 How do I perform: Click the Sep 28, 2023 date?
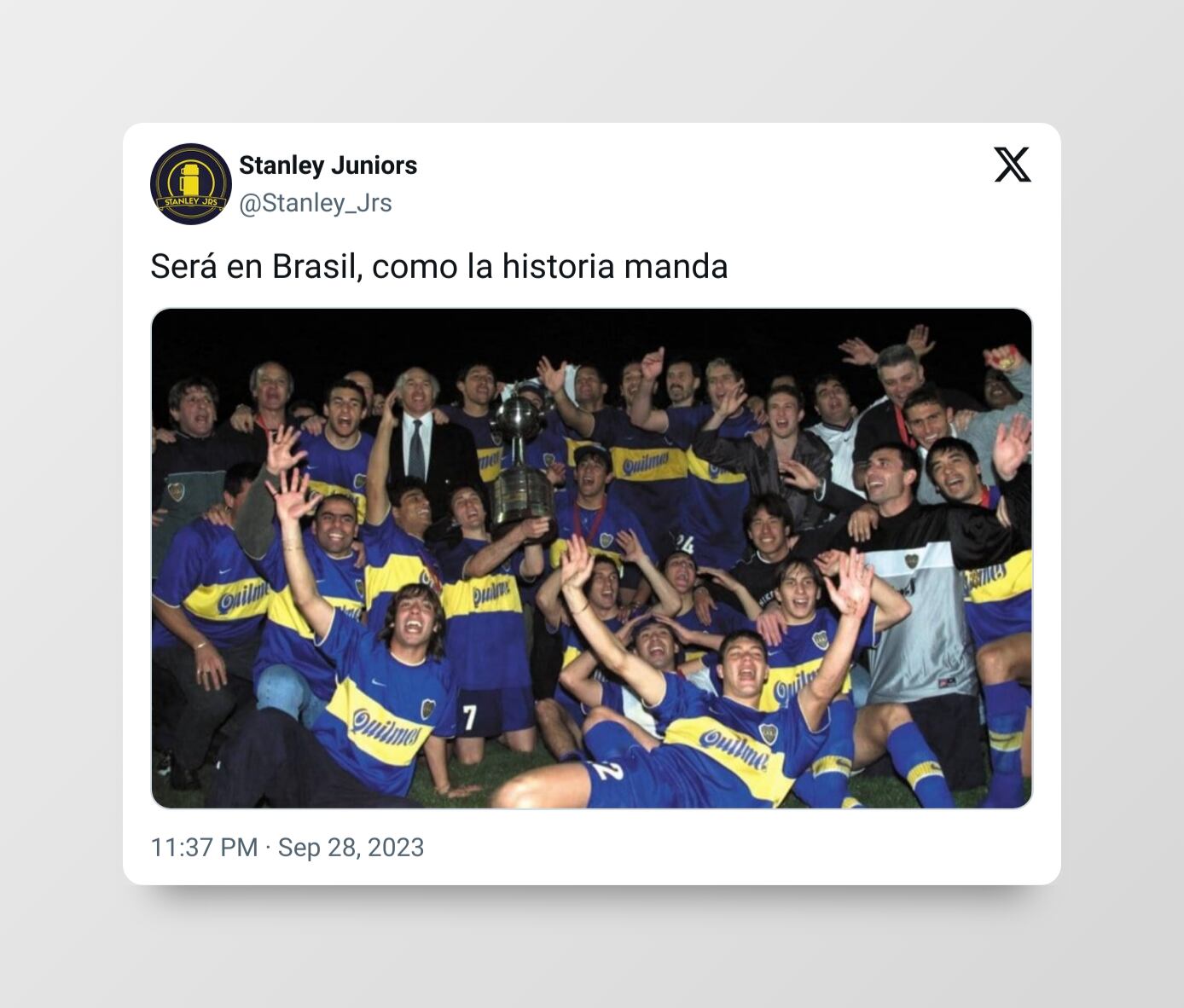coord(351,848)
